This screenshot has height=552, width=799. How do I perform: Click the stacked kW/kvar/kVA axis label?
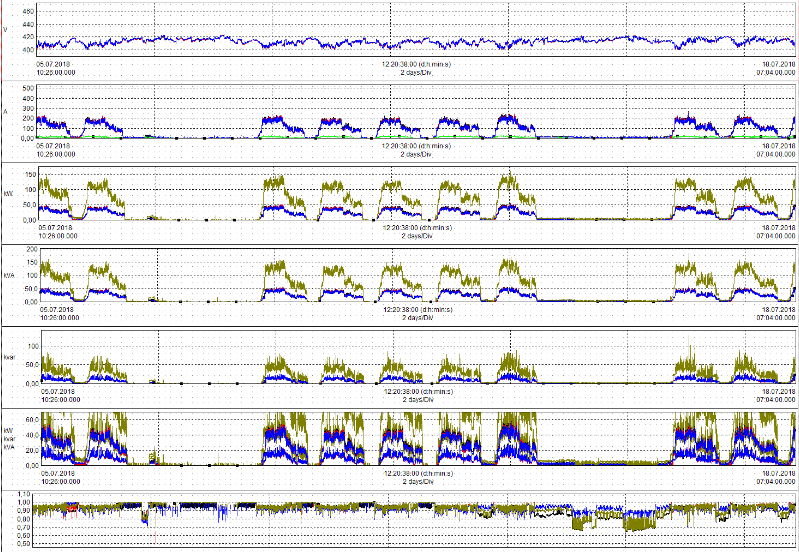9,437
